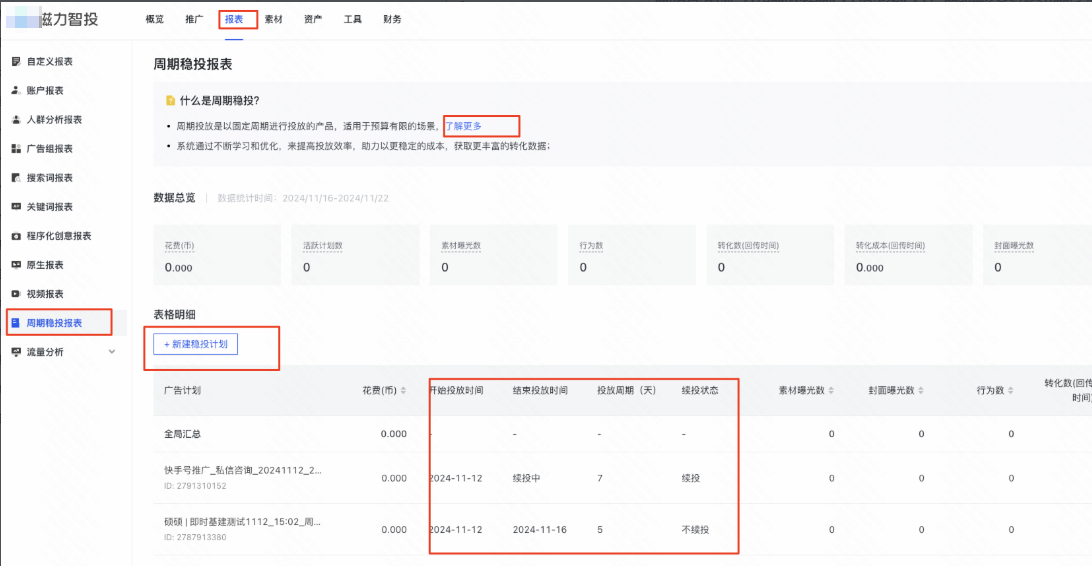
Task: Click the 视频报表 sidebar icon
Action: (16, 294)
